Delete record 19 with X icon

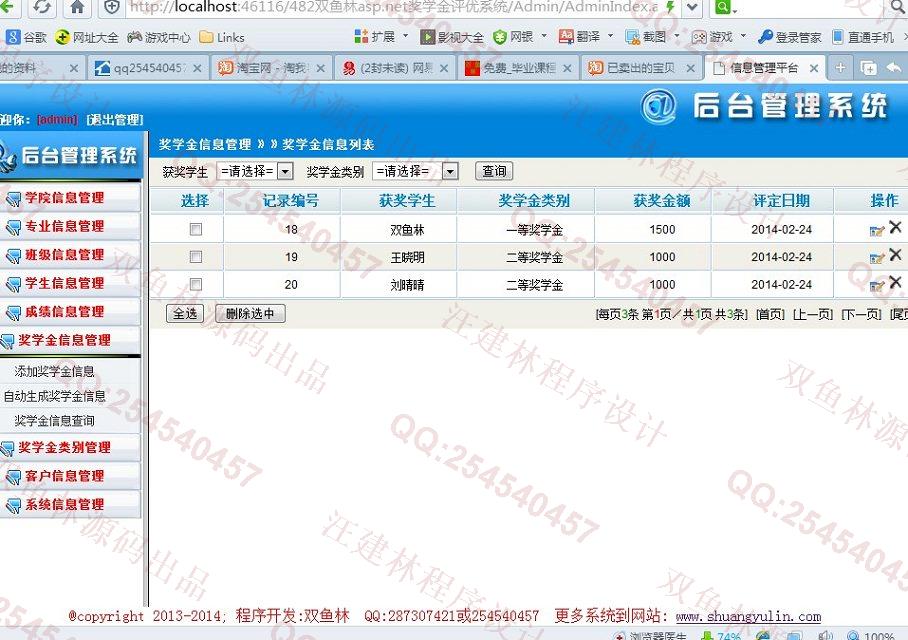(x=895, y=254)
